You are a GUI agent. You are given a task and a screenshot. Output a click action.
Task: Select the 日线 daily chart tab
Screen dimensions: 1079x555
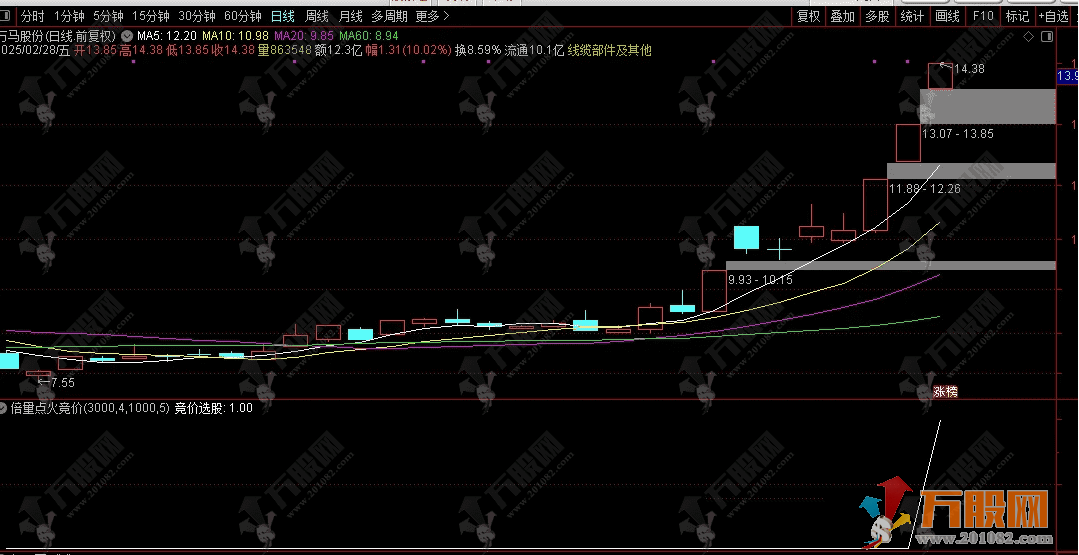[x=282, y=16]
